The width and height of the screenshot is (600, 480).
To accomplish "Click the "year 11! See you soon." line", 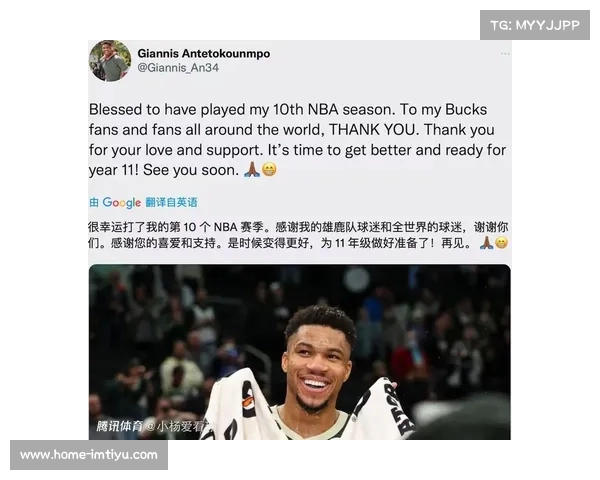I will pyautogui.click(x=164, y=170).
